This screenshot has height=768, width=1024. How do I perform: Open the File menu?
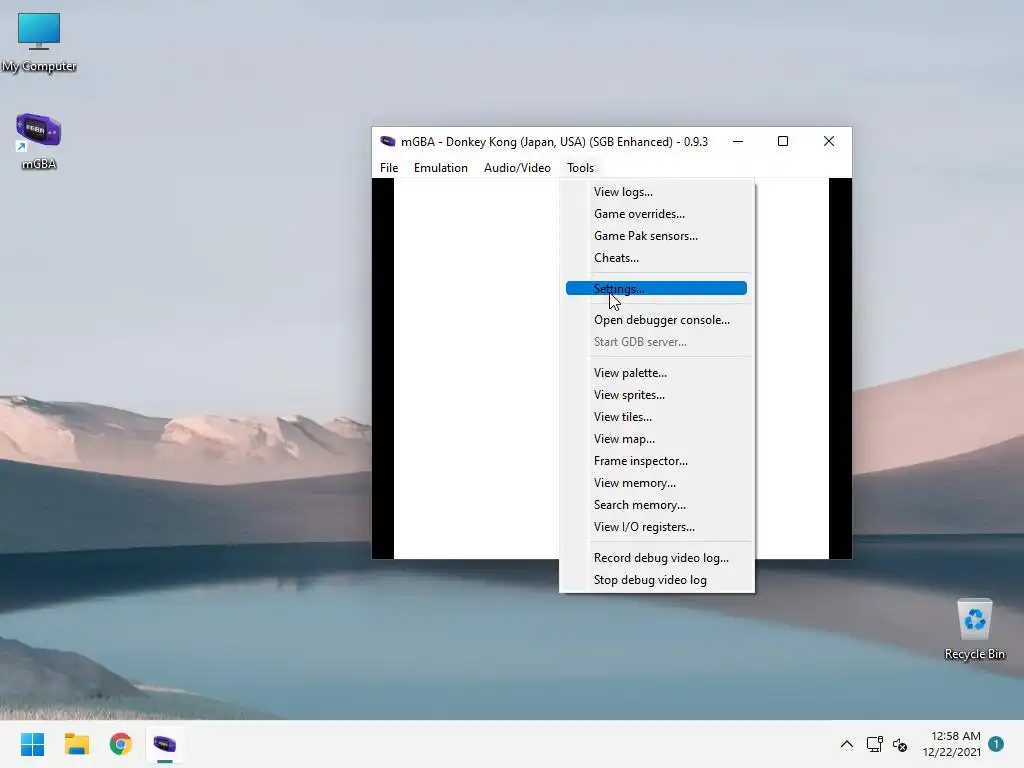tap(389, 168)
